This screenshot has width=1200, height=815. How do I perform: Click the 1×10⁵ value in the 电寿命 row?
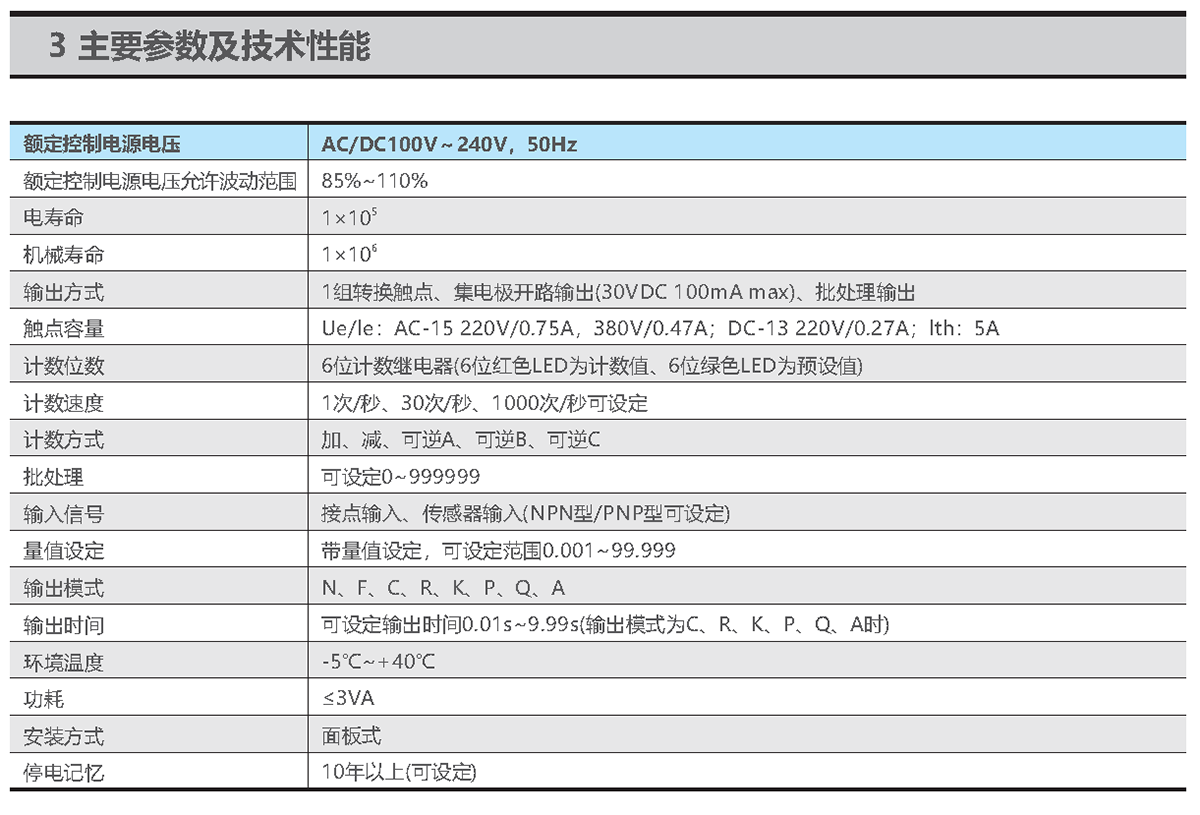click(350, 217)
